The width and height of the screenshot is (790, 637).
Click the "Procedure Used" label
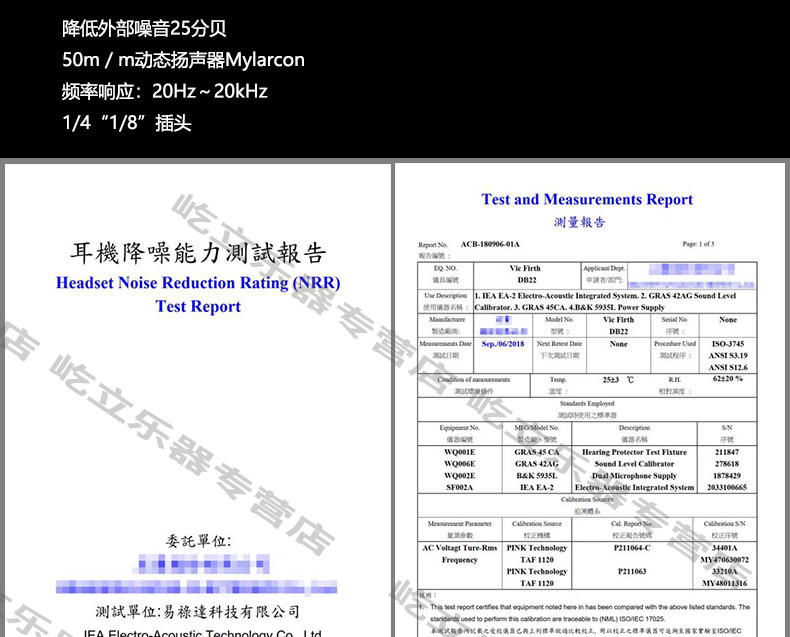tap(675, 343)
